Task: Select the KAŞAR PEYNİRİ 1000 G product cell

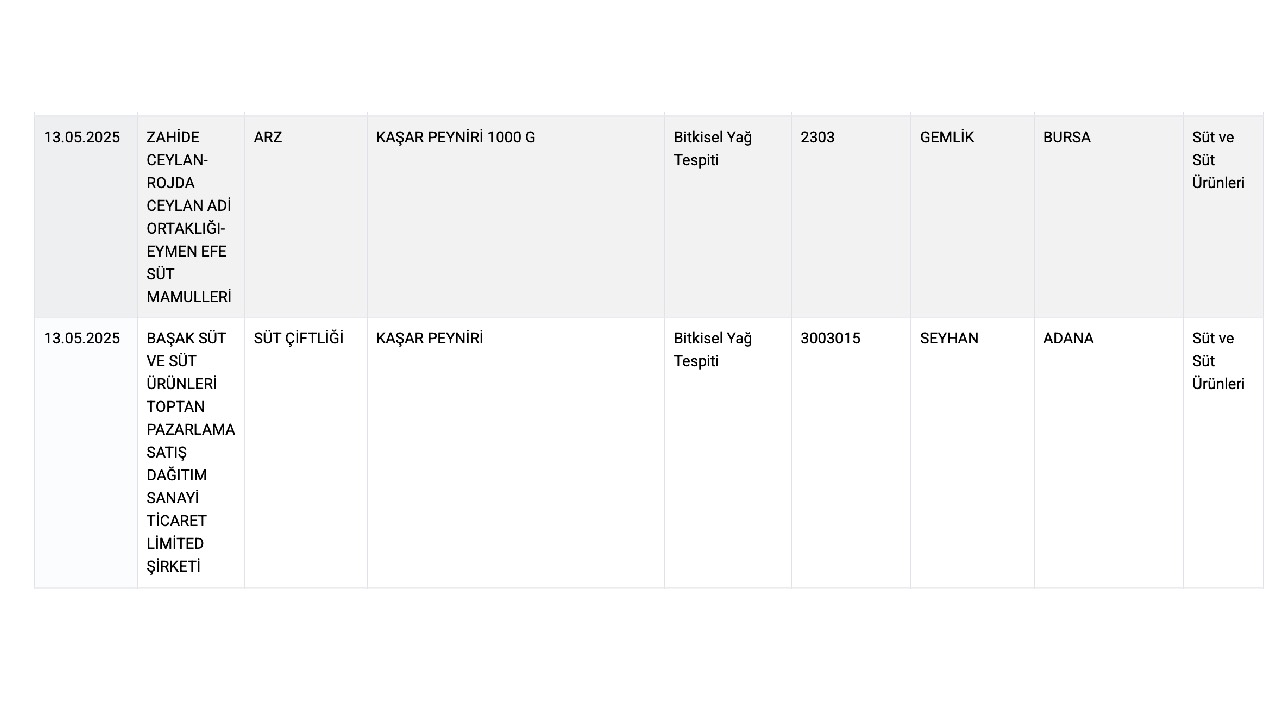Action: (515, 217)
